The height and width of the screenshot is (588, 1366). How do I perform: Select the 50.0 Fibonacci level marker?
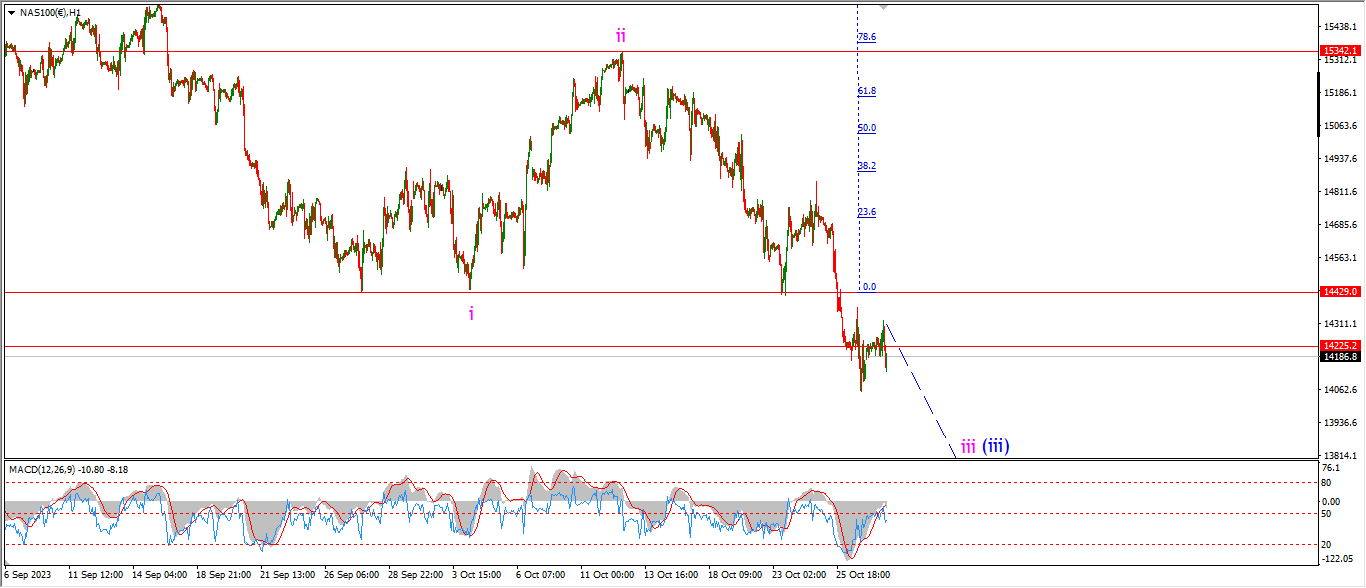(x=866, y=128)
